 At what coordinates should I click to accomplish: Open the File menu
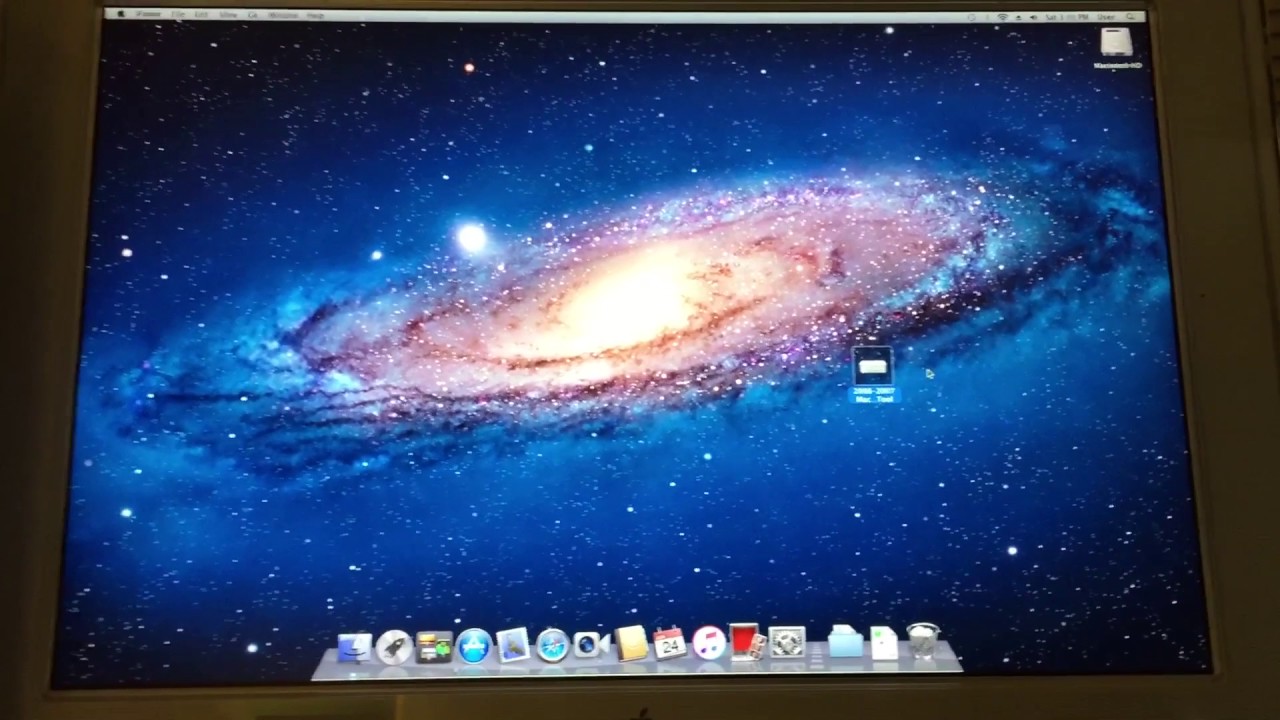[178, 15]
